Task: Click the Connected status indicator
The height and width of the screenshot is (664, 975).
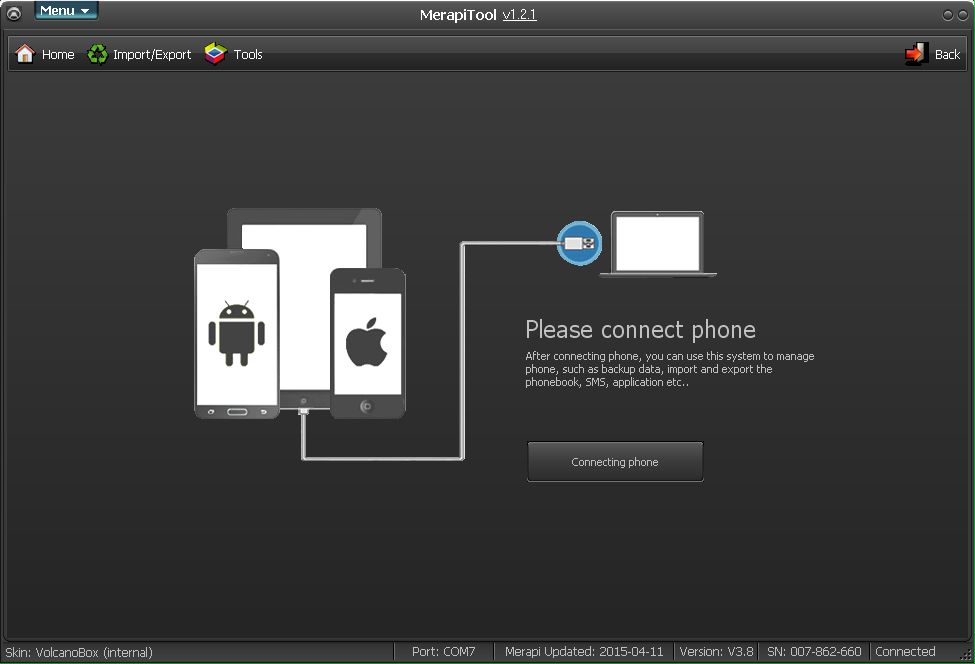Action: click(x=905, y=652)
